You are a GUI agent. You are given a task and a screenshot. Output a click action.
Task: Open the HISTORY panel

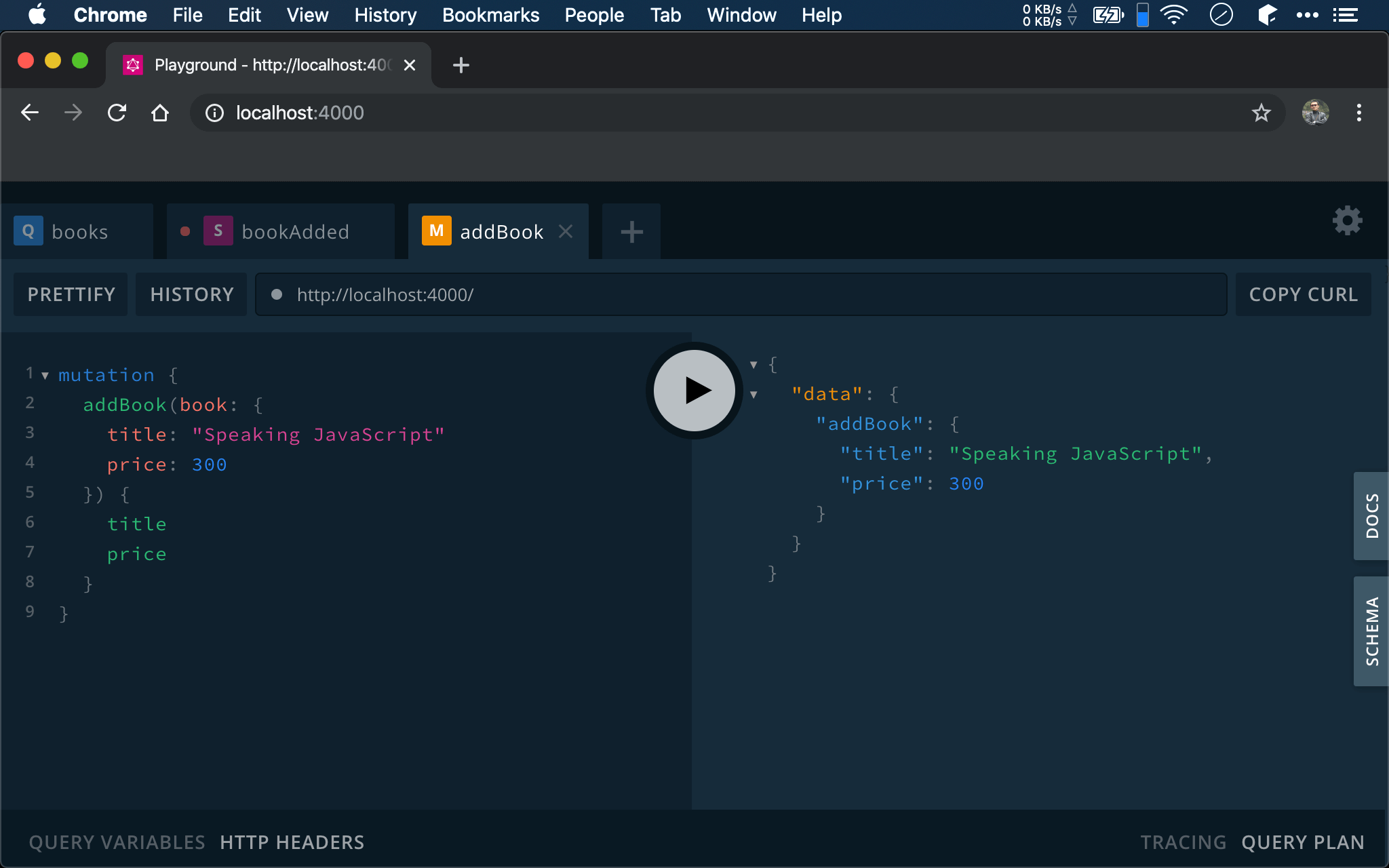coord(192,293)
